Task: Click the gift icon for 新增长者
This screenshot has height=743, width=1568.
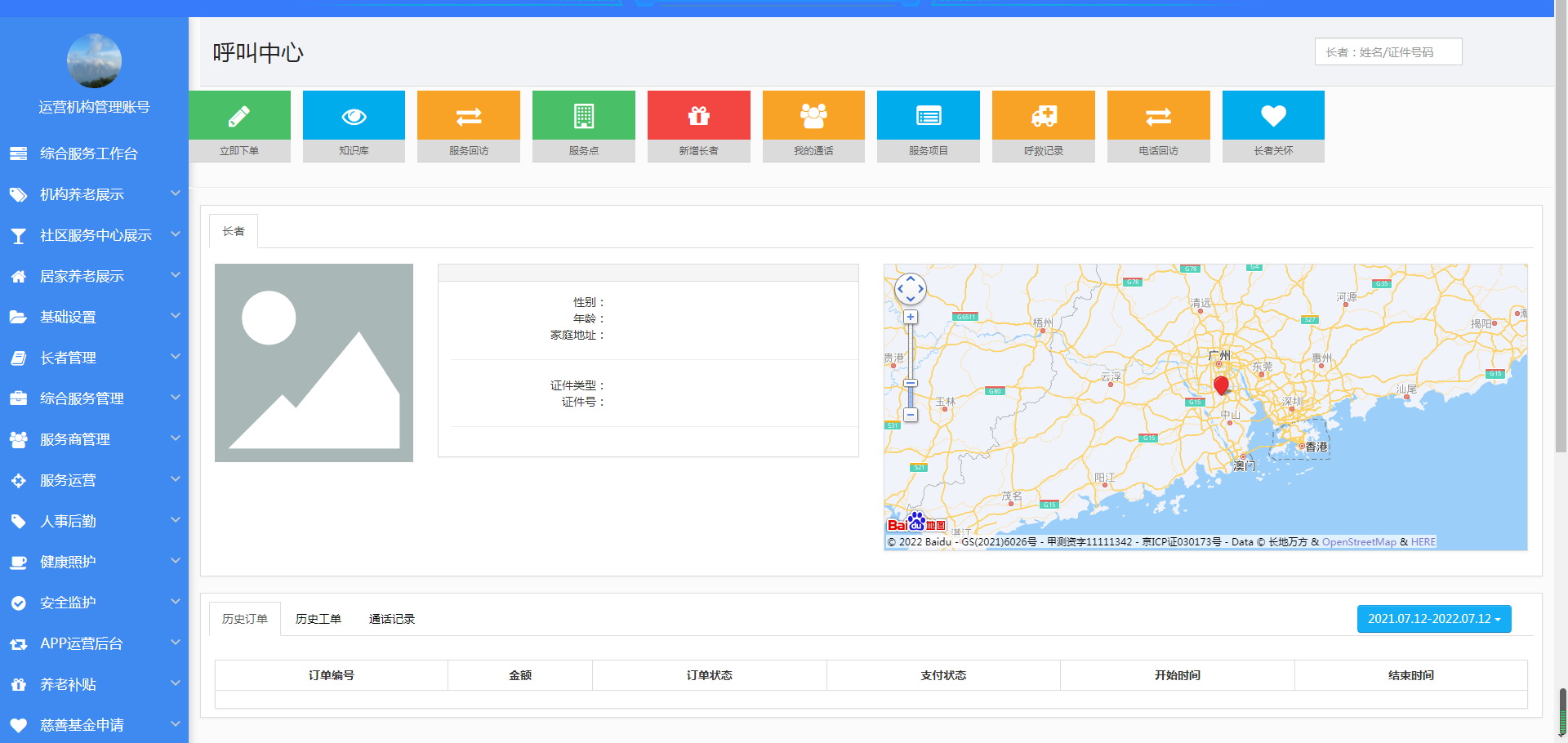Action: 698,116
